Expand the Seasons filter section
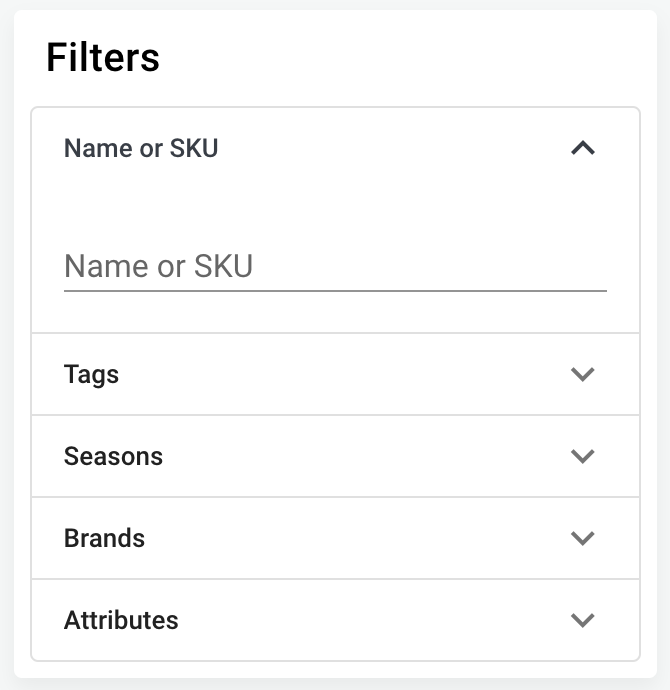This screenshot has height=690, width=670. 335,456
